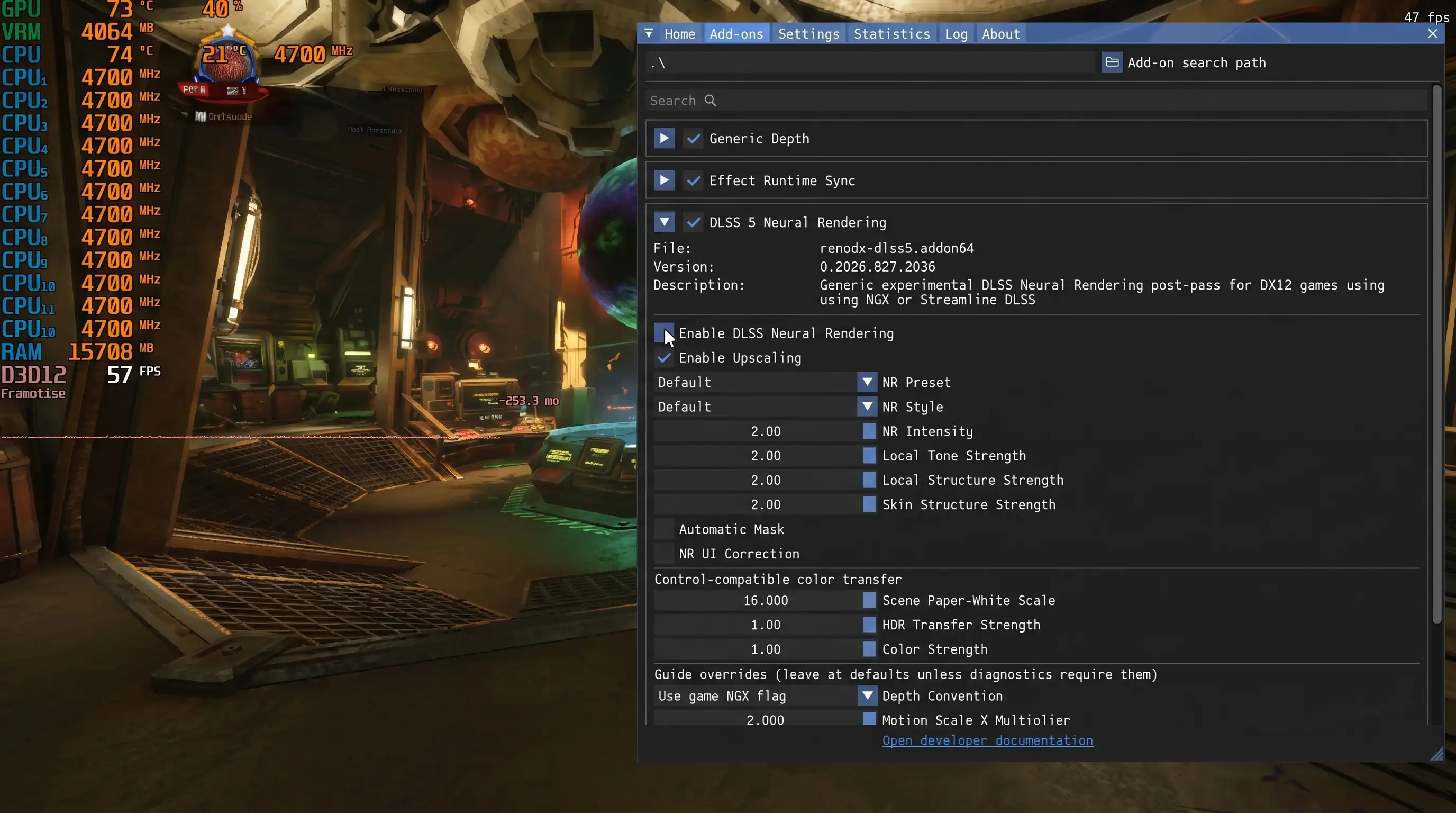Open the Settings tab

coord(809,34)
